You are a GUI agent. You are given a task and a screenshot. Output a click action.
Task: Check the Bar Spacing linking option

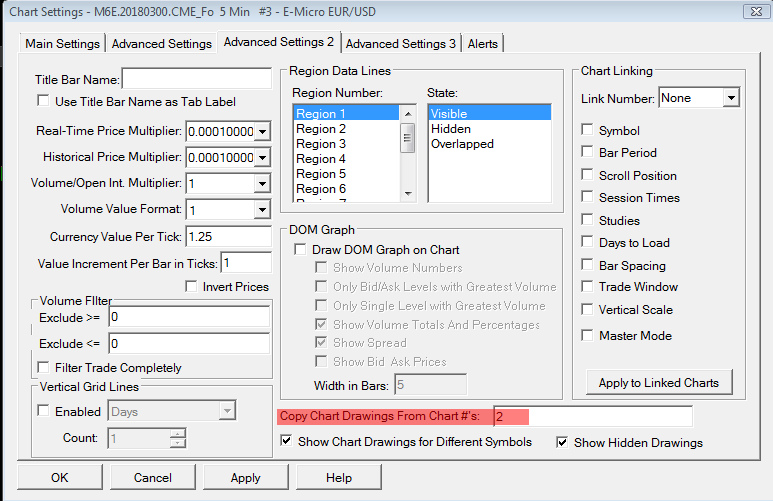tap(587, 265)
